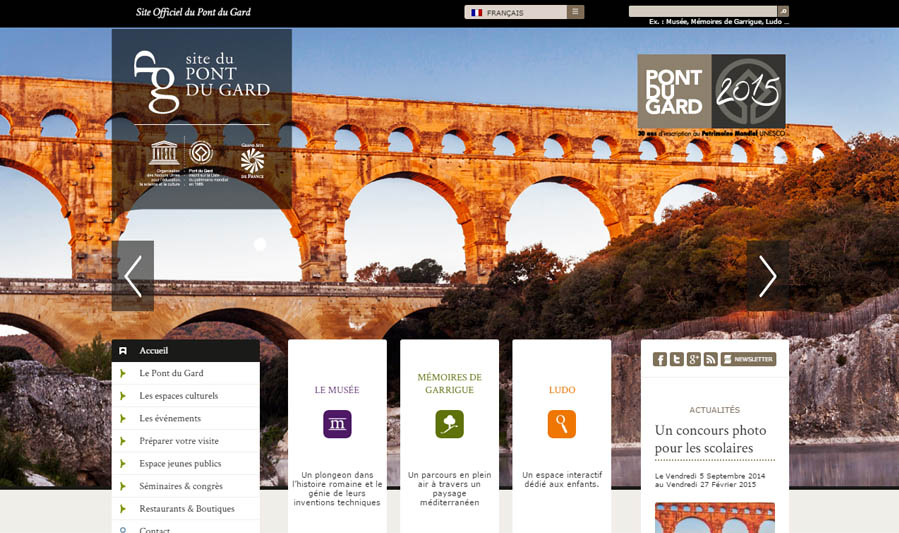Click the MÉMOIRES DE GARRIGUE heading link
This screenshot has width=899, height=533.
(450, 383)
